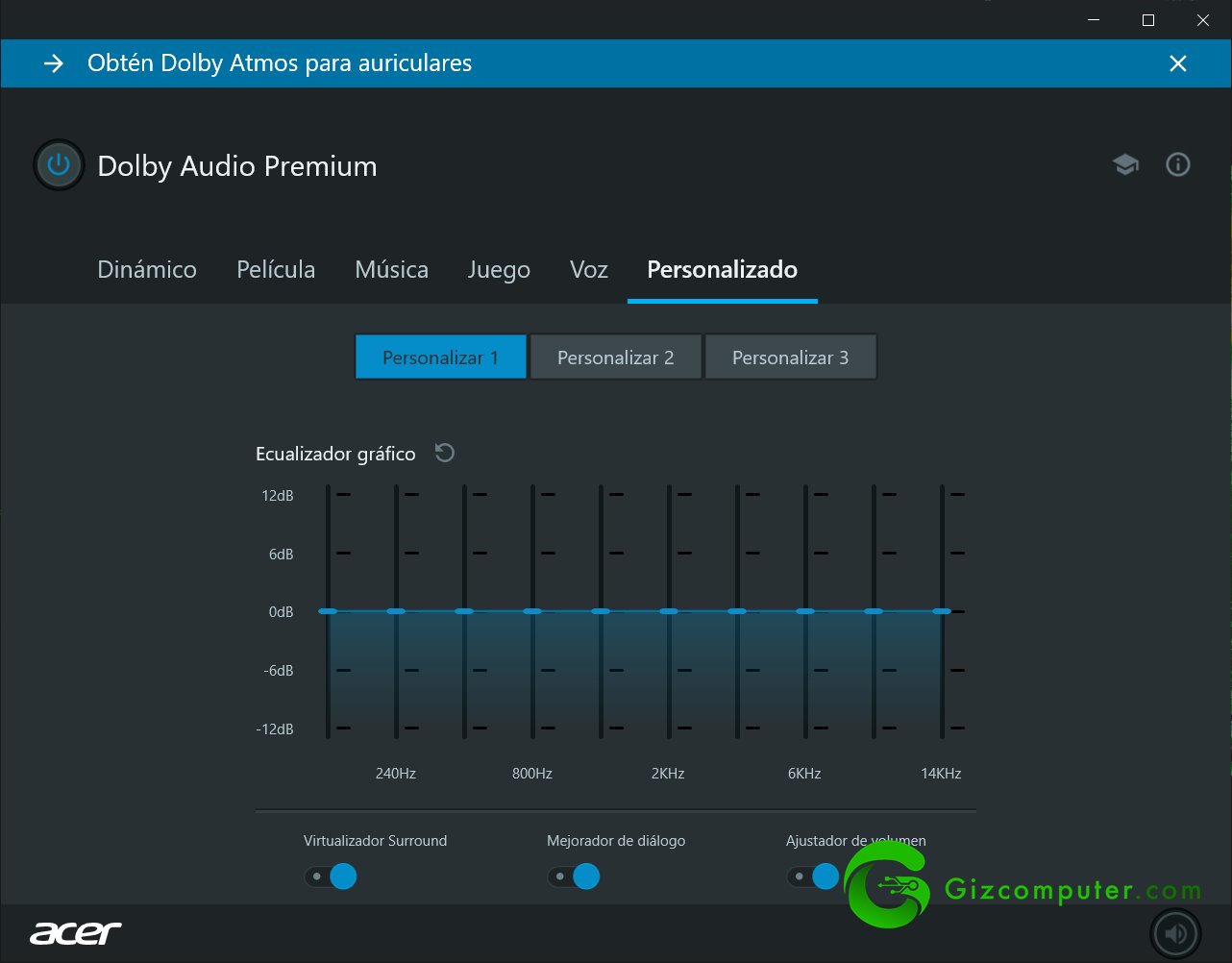Click the -12dB scale label
Viewport: 1232px width, 963px height.
point(275,729)
